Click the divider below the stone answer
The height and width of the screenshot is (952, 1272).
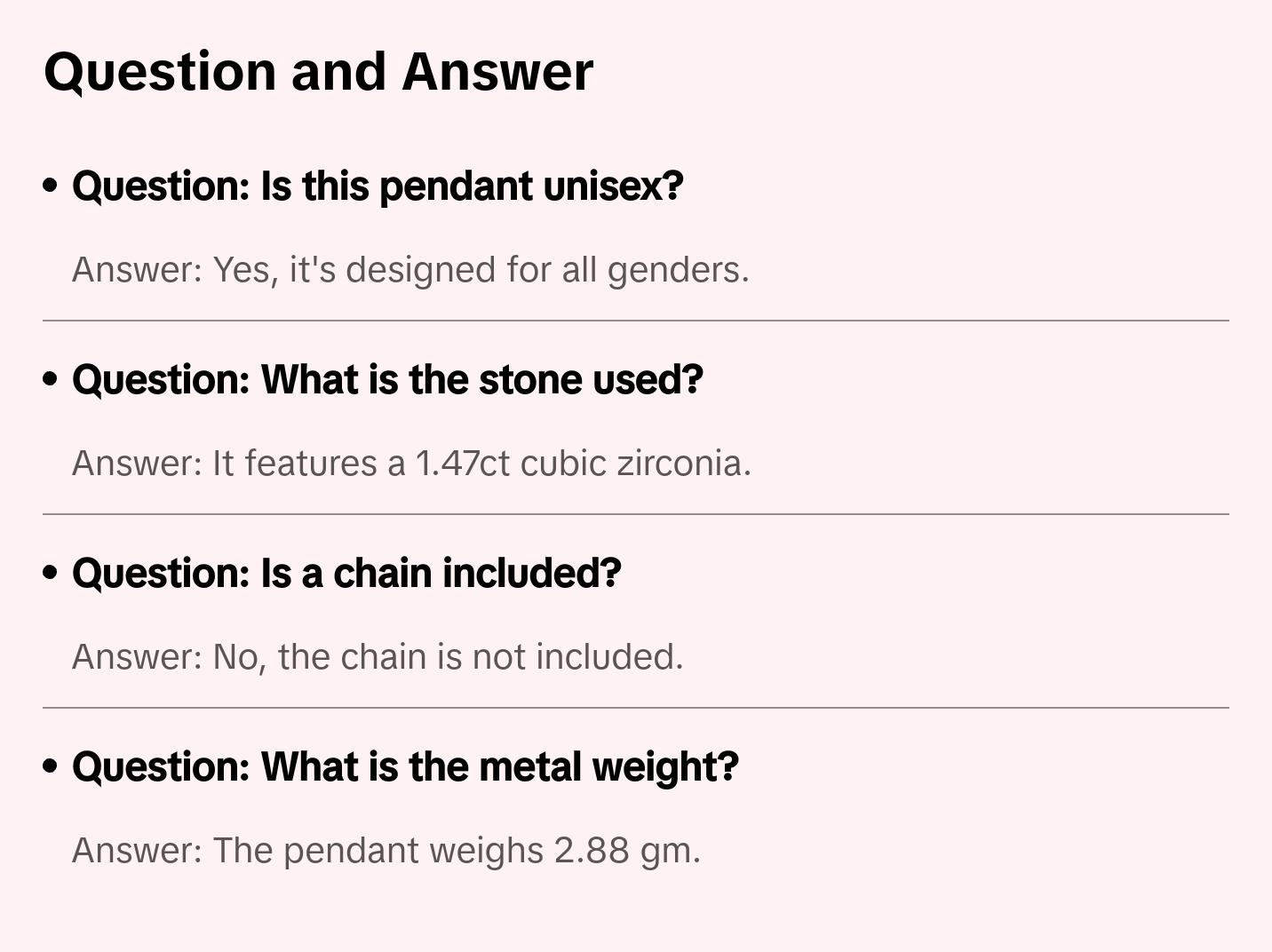[636, 514]
